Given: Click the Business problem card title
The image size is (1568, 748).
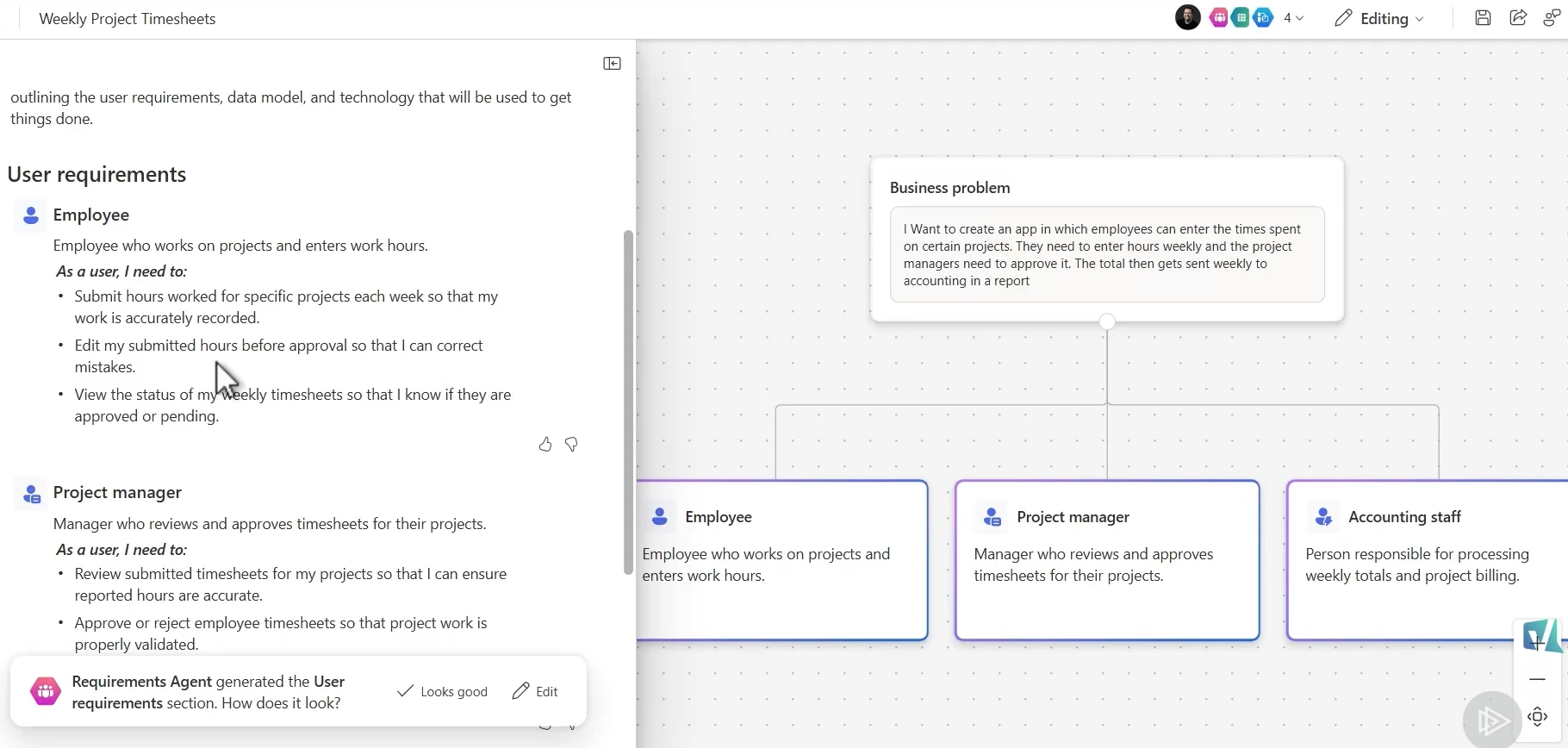Looking at the screenshot, I should point(950,188).
